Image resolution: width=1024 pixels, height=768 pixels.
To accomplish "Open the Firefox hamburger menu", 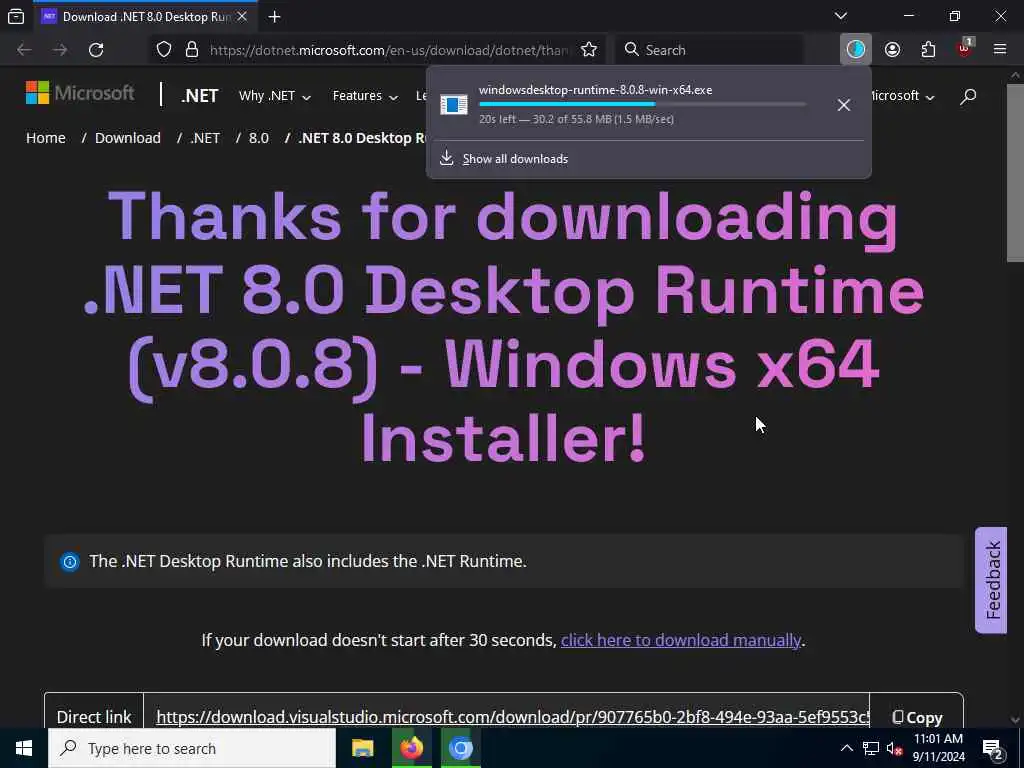I will [1000, 49].
